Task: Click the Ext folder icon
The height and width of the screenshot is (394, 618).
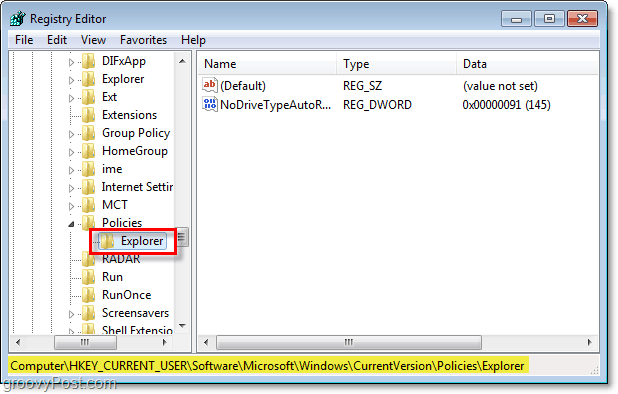Action: pyautogui.click(x=88, y=97)
